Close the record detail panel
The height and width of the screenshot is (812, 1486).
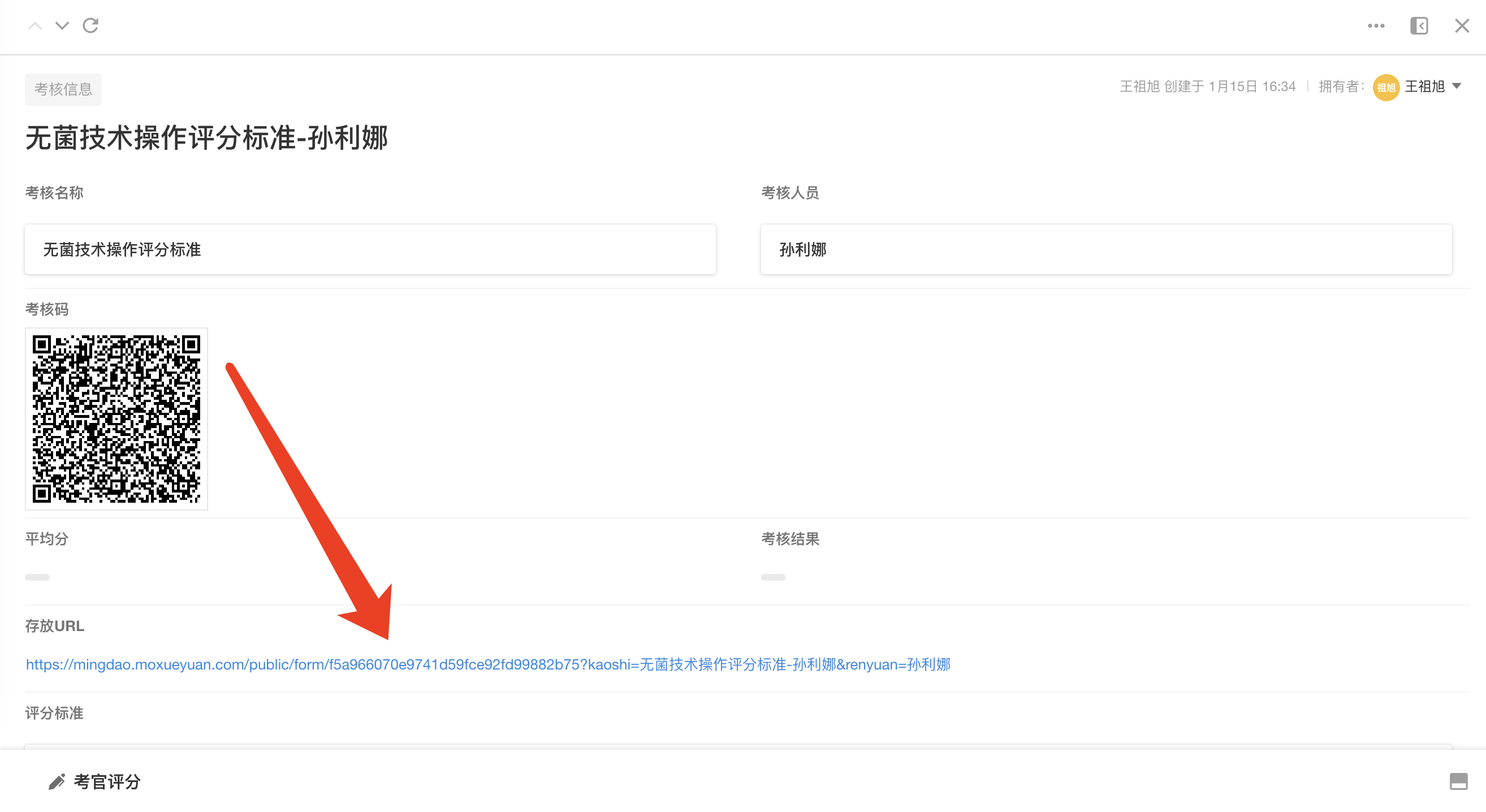pyautogui.click(x=1462, y=26)
